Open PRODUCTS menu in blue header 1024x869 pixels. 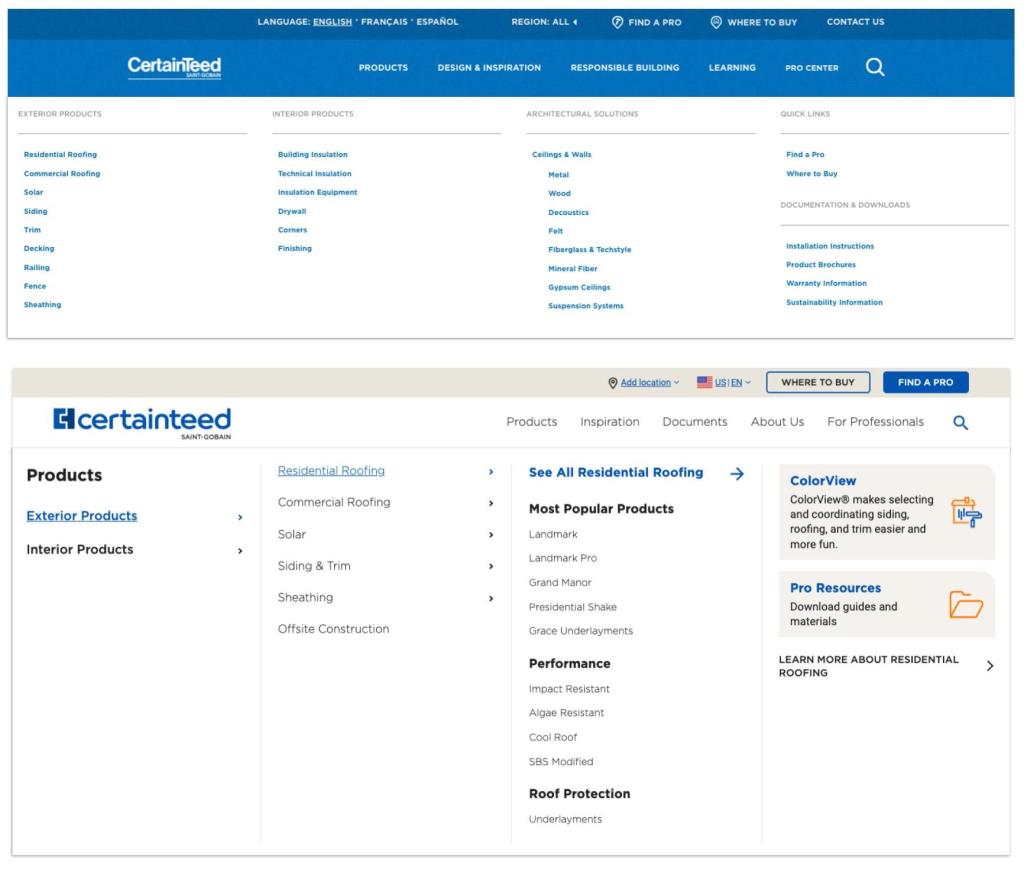(x=383, y=67)
